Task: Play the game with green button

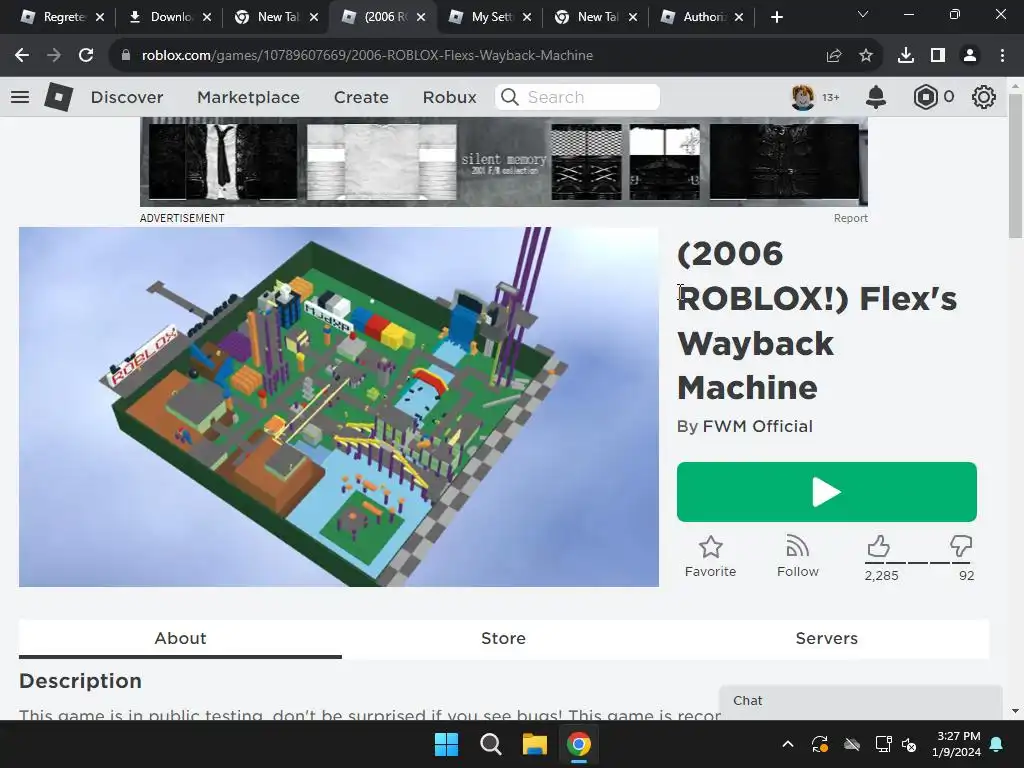Action: 827,492
